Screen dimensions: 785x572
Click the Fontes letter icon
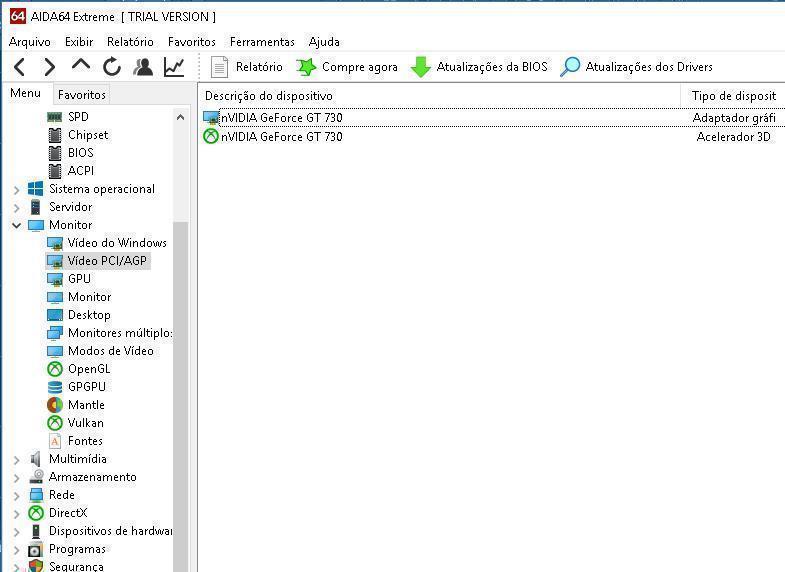click(55, 441)
